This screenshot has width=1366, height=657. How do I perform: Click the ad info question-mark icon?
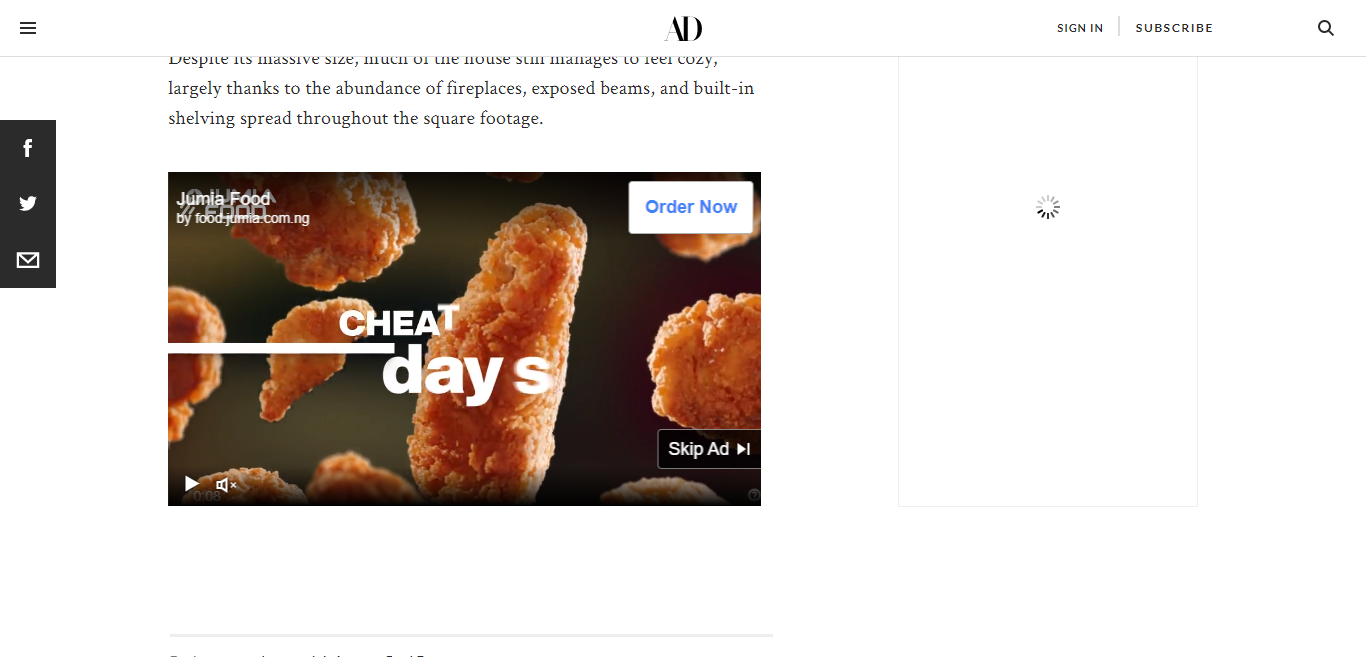[x=754, y=495]
